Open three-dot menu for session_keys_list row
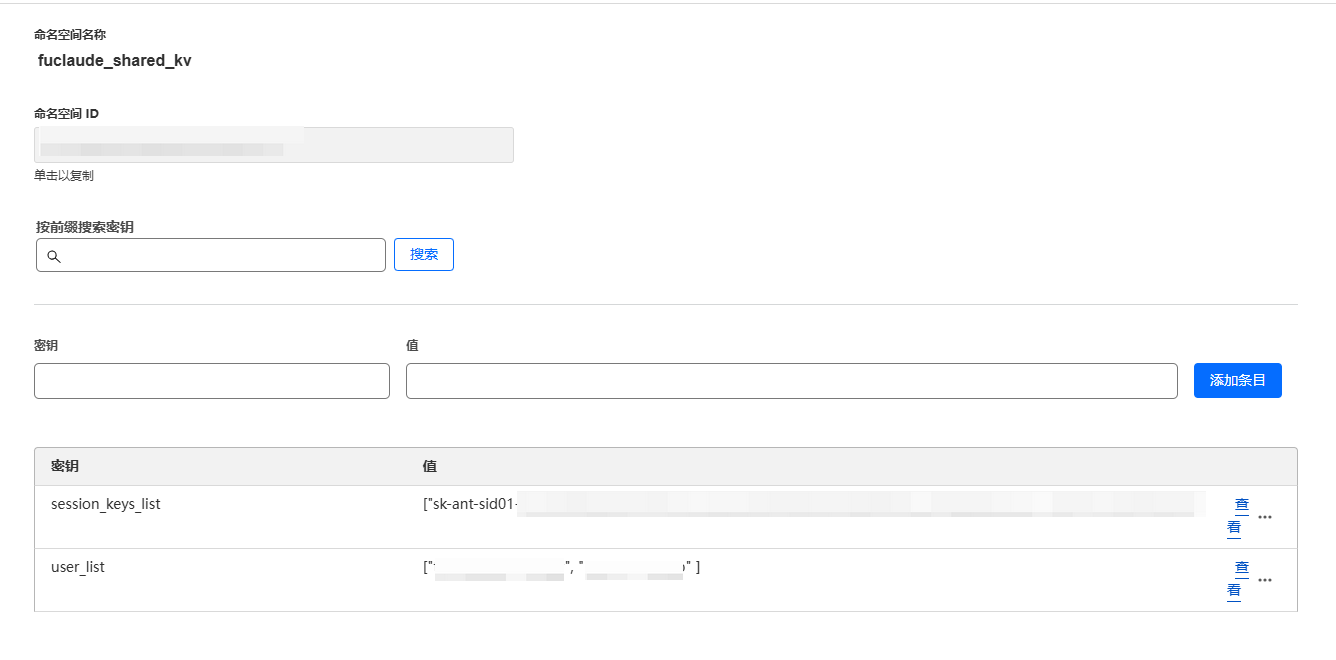 coord(1265,517)
